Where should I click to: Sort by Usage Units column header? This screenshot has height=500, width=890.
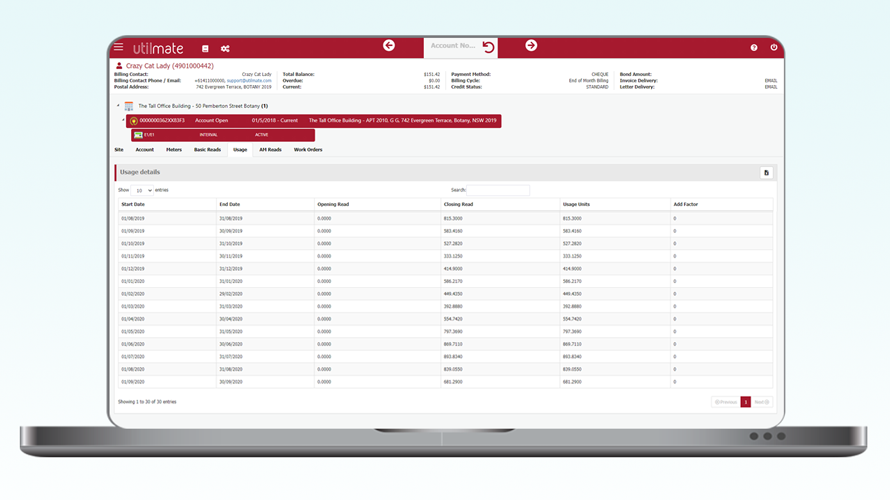(615, 204)
